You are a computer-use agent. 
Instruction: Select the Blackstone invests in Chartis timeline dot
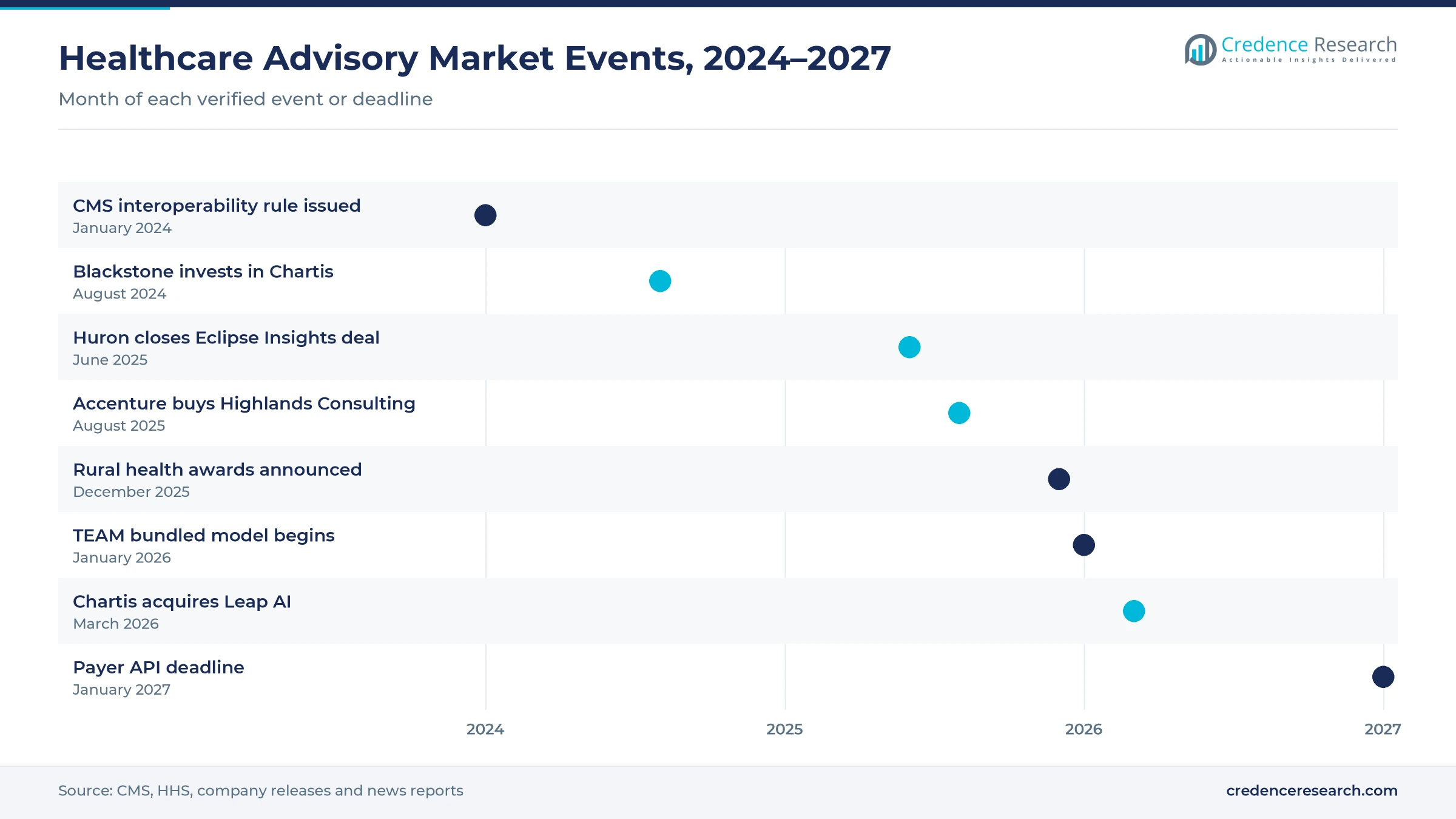coord(660,281)
